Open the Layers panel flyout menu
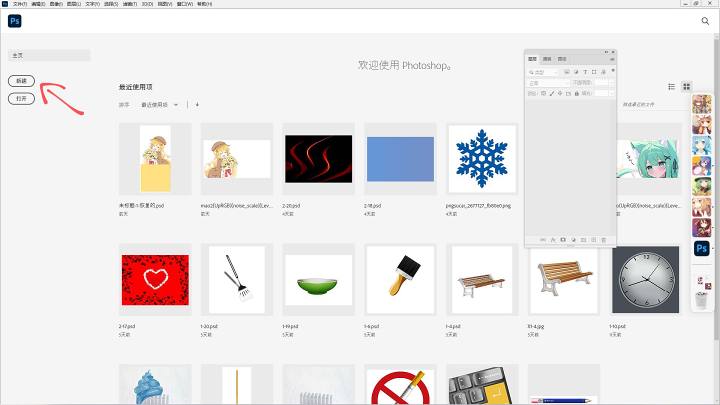This screenshot has width=720, height=405. (x=613, y=59)
